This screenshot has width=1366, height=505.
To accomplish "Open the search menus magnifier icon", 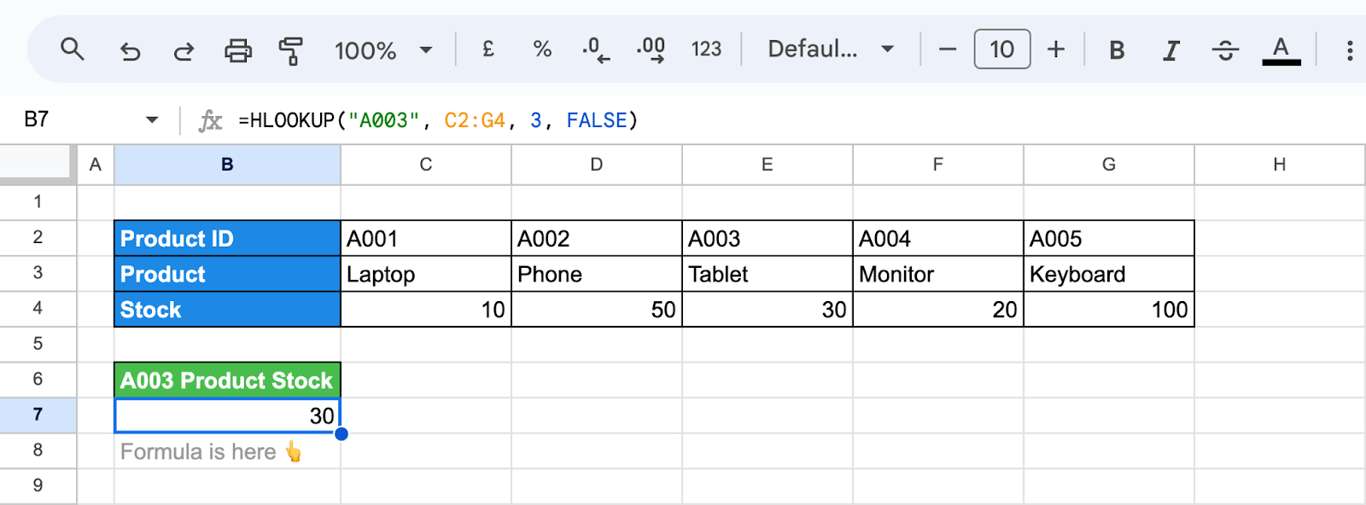I will 72,49.
